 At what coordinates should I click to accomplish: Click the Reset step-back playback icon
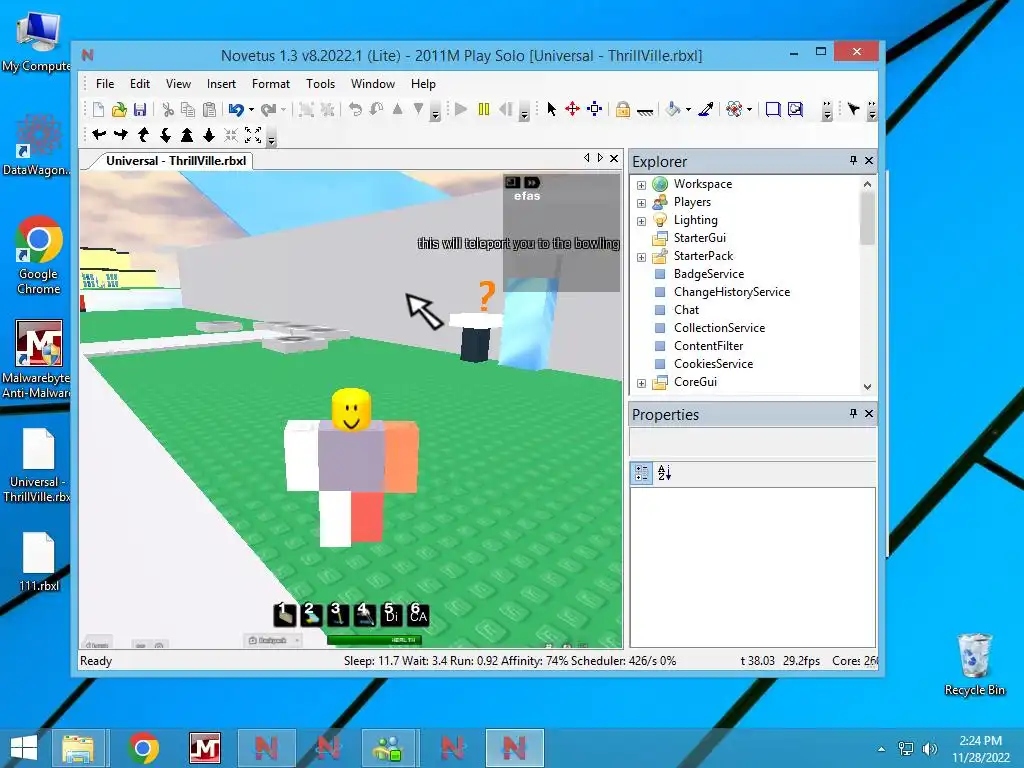(505, 109)
